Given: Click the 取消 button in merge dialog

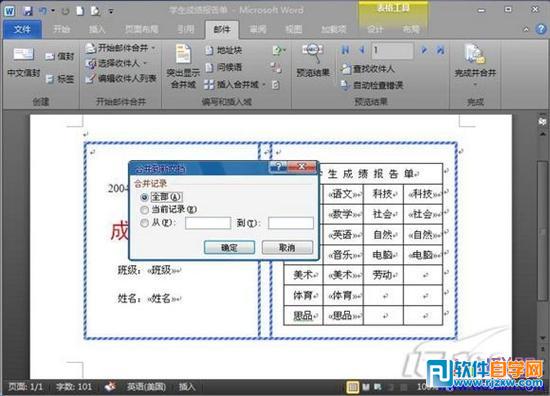Looking at the screenshot, I should (287, 248).
